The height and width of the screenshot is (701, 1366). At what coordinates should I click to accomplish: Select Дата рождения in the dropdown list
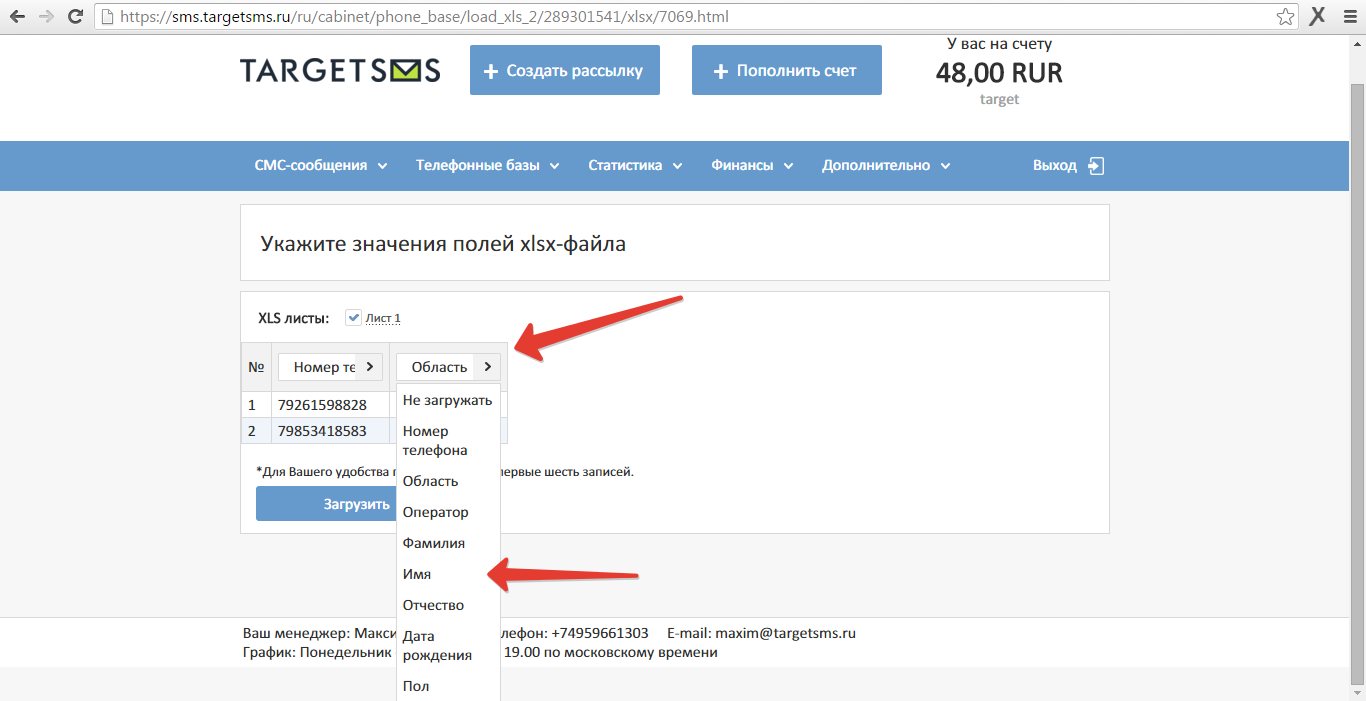448,646
